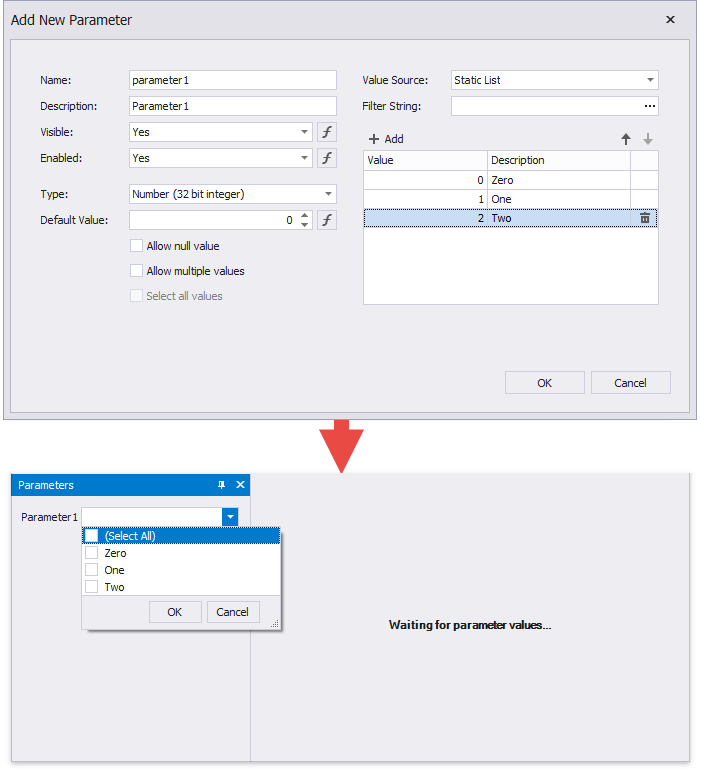Screen dimensions: 701x770
Task: Increase Default Value with up spinner
Action: tap(305, 215)
